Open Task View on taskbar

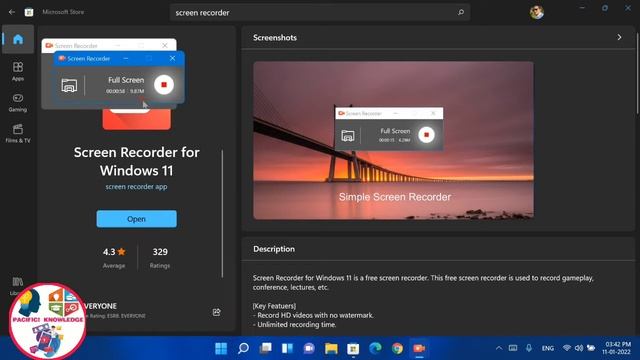(265, 348)
